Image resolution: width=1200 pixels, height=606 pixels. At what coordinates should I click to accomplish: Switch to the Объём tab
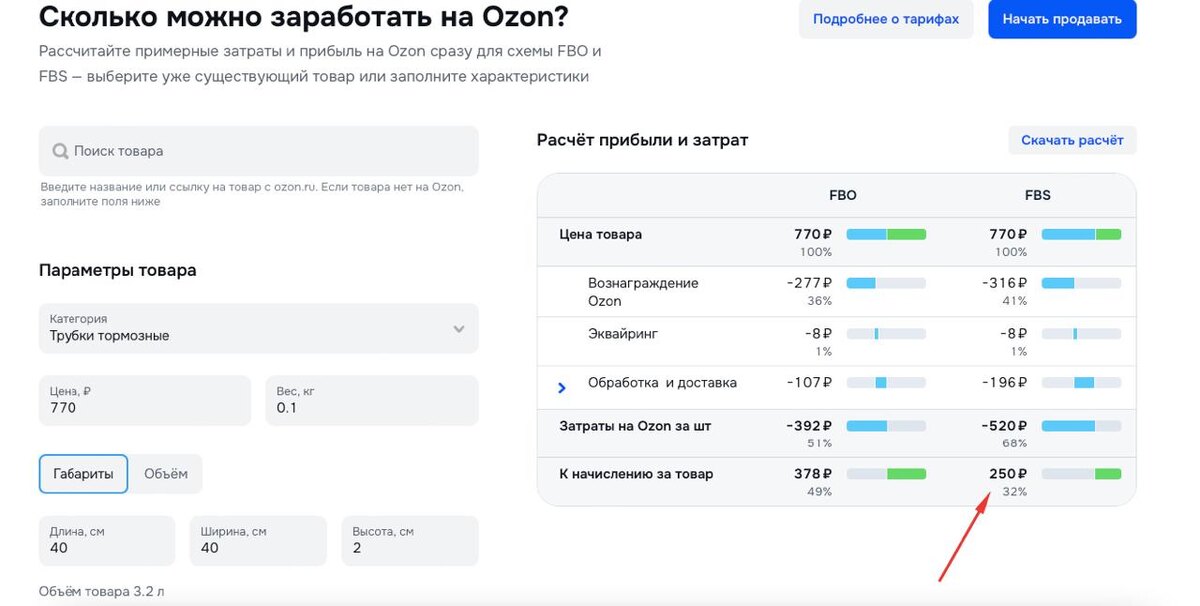point(166,474)
